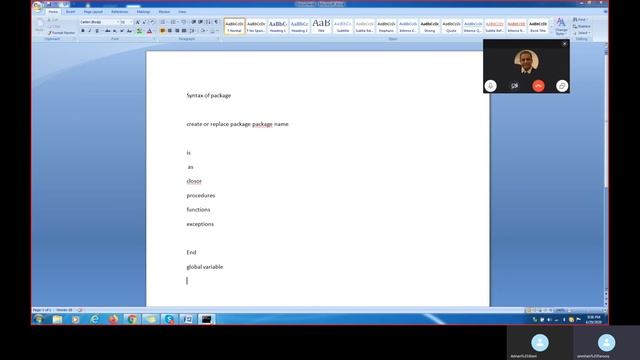
Task: Apply the Title style
Action: pyautogui.click(x=321, y=26)
